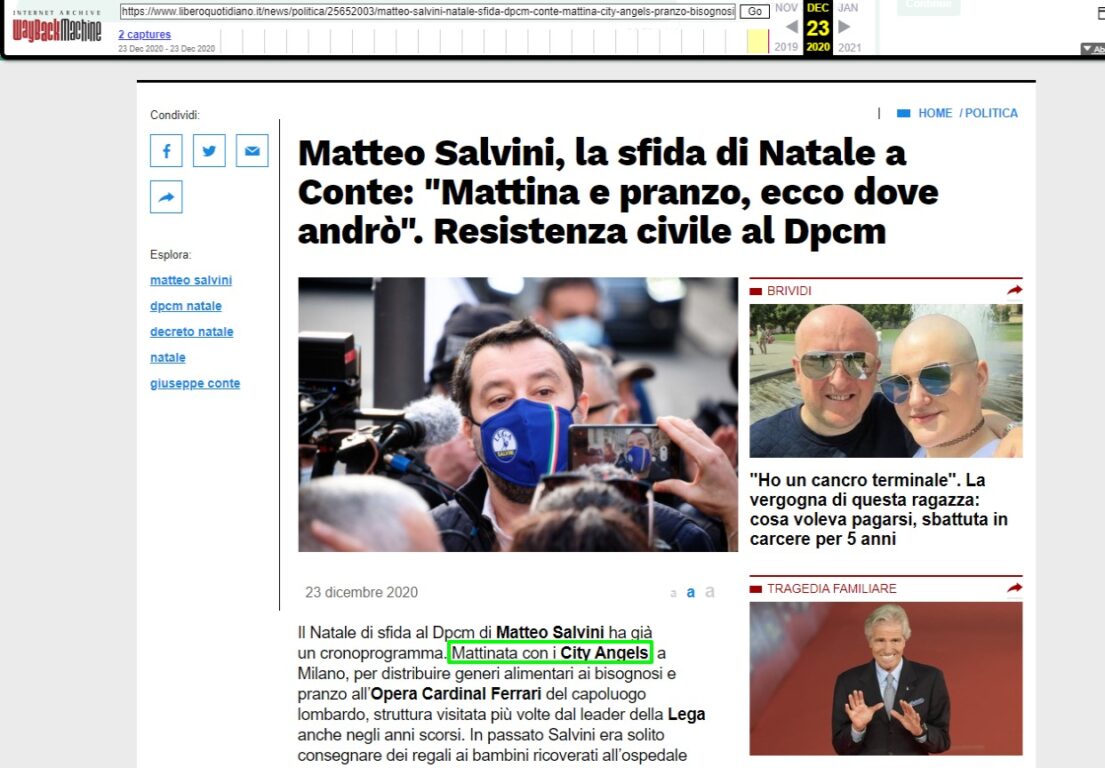The width and height of the screenshot is (1105, 768).
Task: Click the share arrow beside TRAGEDIA FAMILIARE
Action: click(1014, 588)
